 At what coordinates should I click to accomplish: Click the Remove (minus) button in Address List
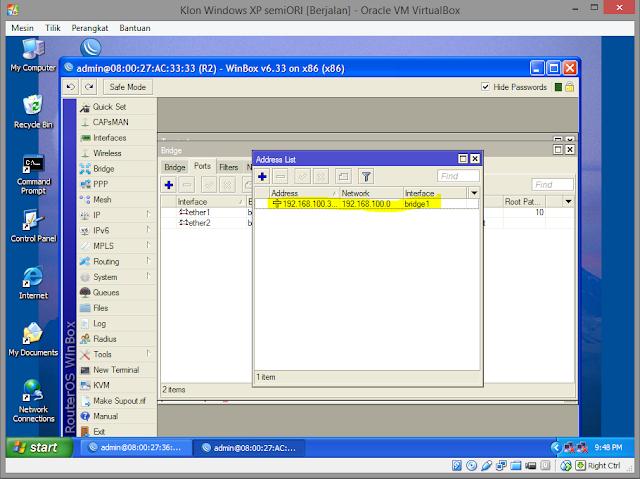pos(281,177)
